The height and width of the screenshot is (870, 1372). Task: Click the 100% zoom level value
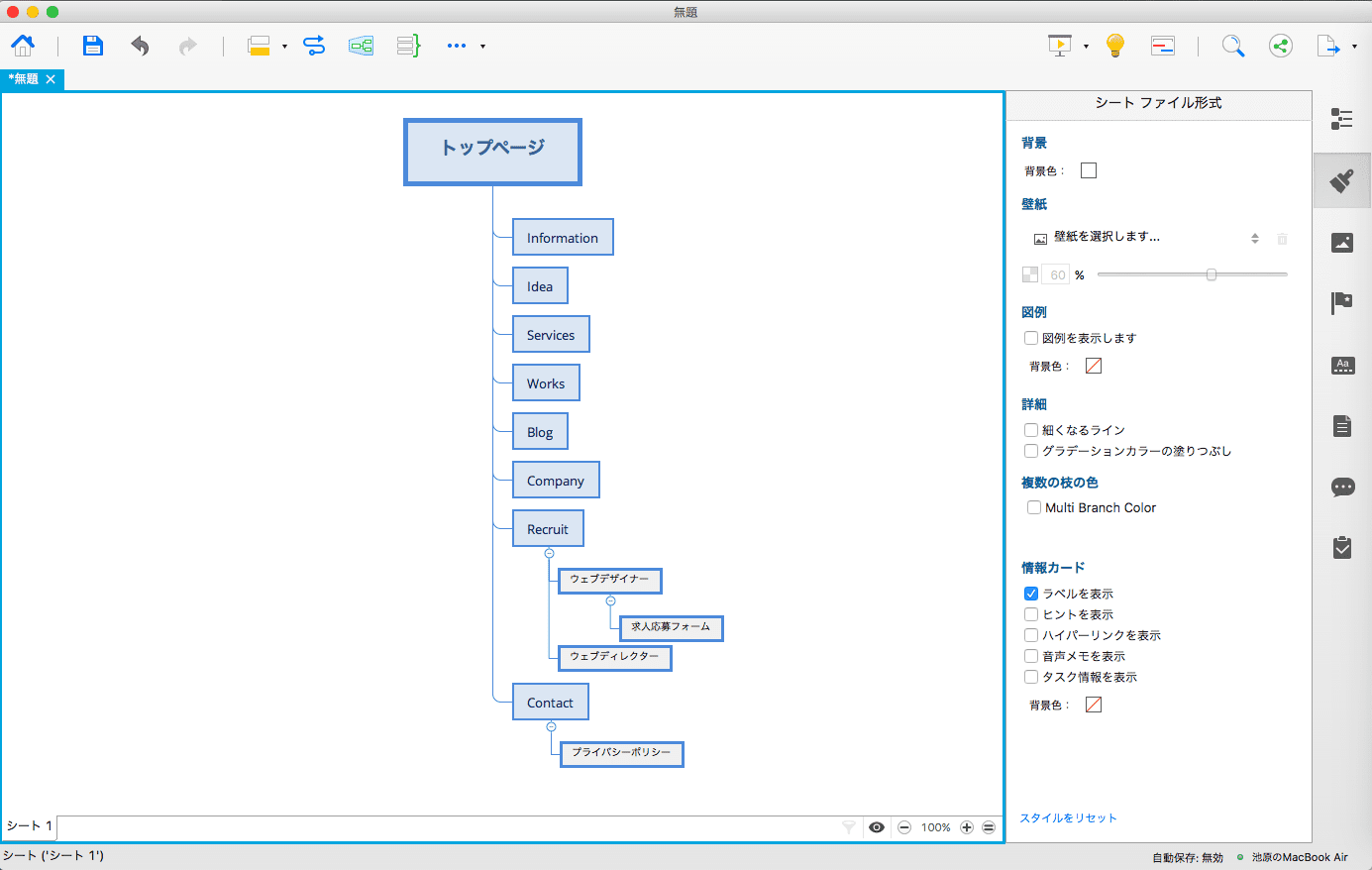[x=935, y=827]
